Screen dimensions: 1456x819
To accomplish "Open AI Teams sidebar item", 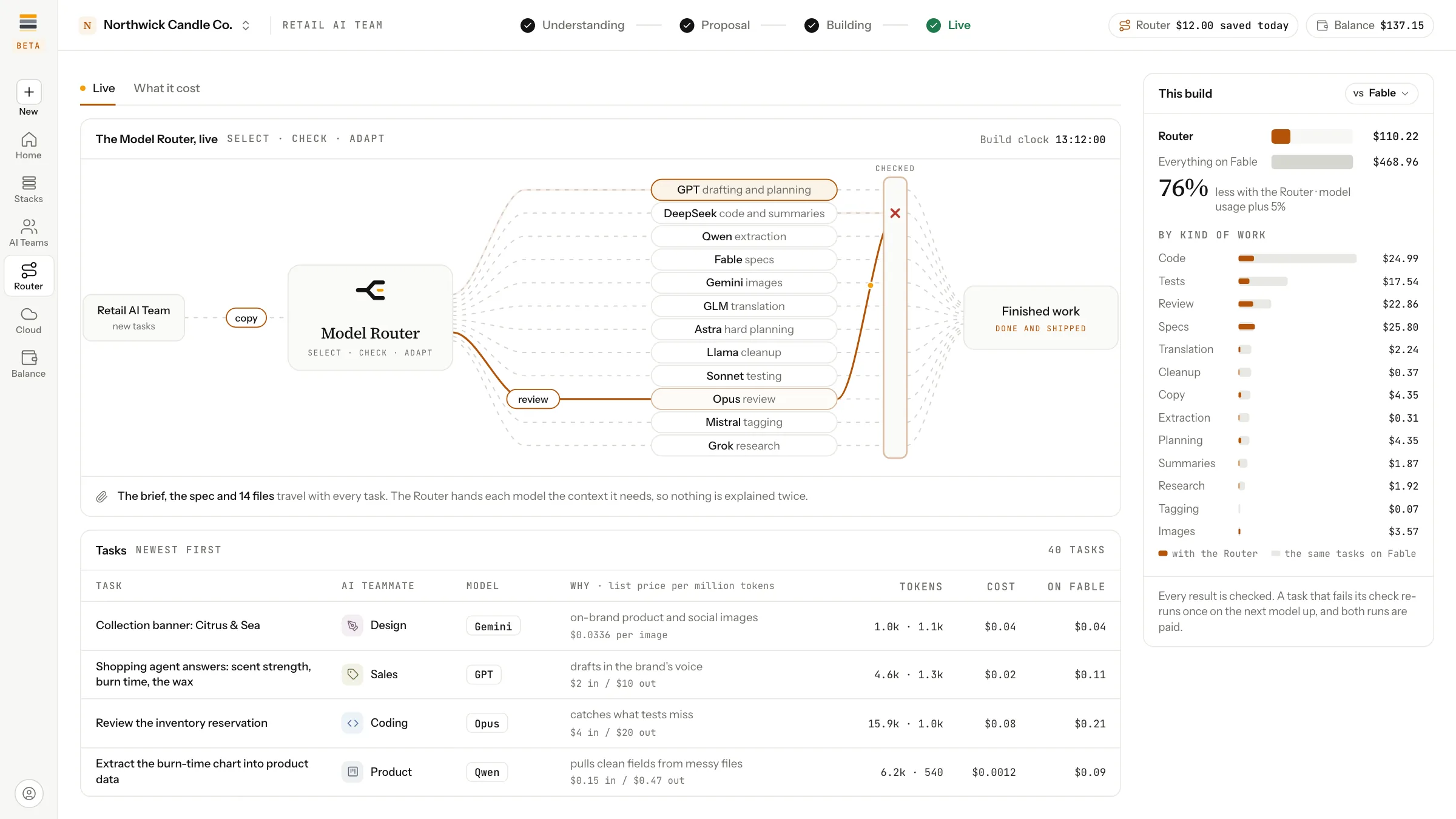I will click(29, 234).
